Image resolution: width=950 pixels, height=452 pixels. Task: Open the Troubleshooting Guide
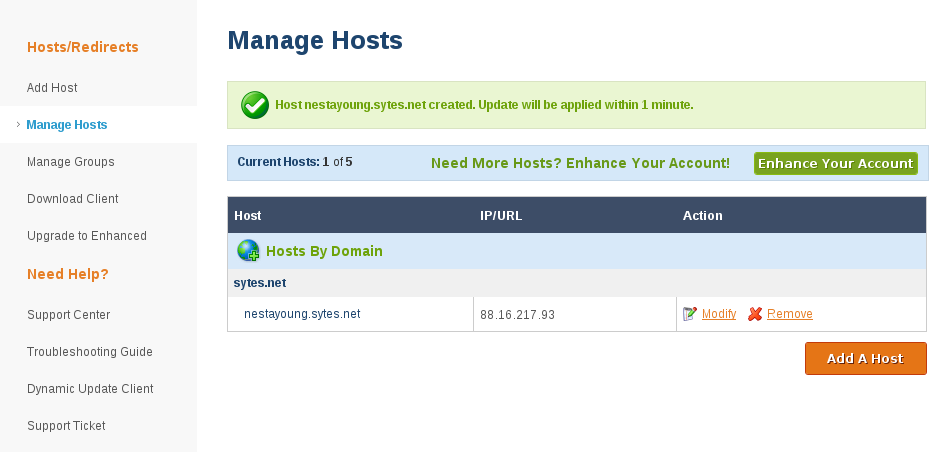click(90, 352)
